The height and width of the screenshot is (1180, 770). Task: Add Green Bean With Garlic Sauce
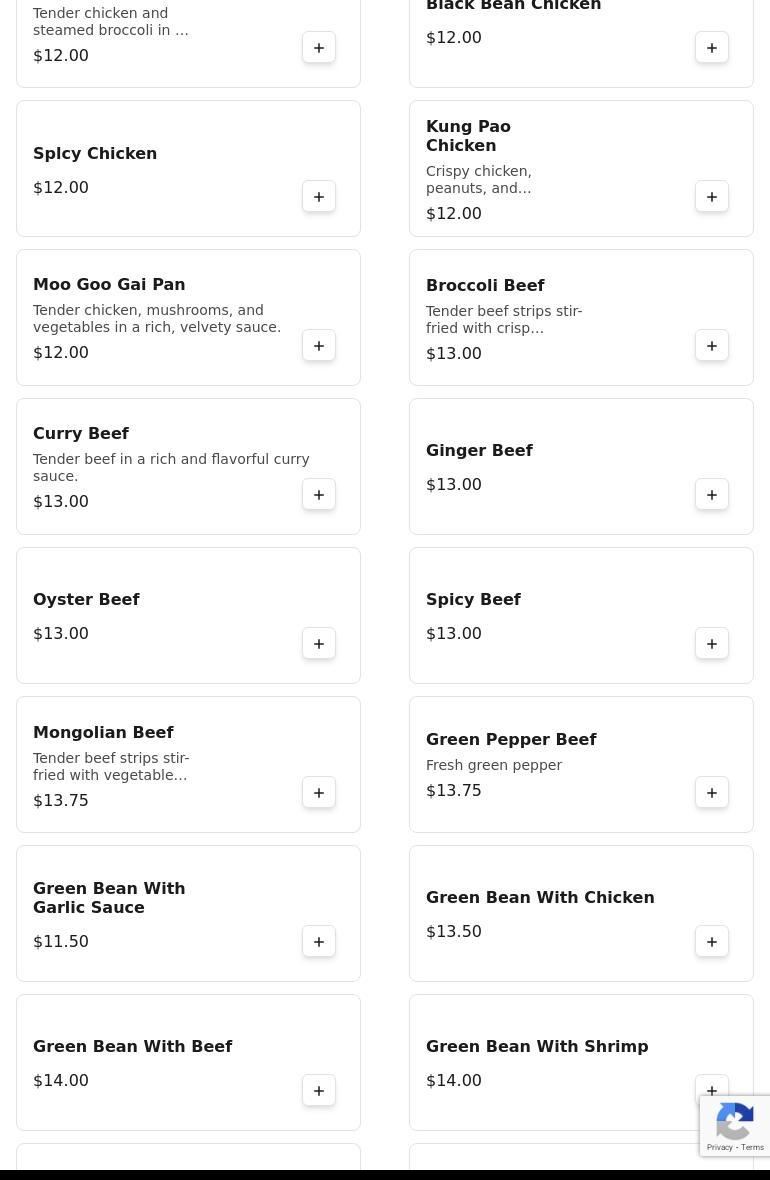319,942
